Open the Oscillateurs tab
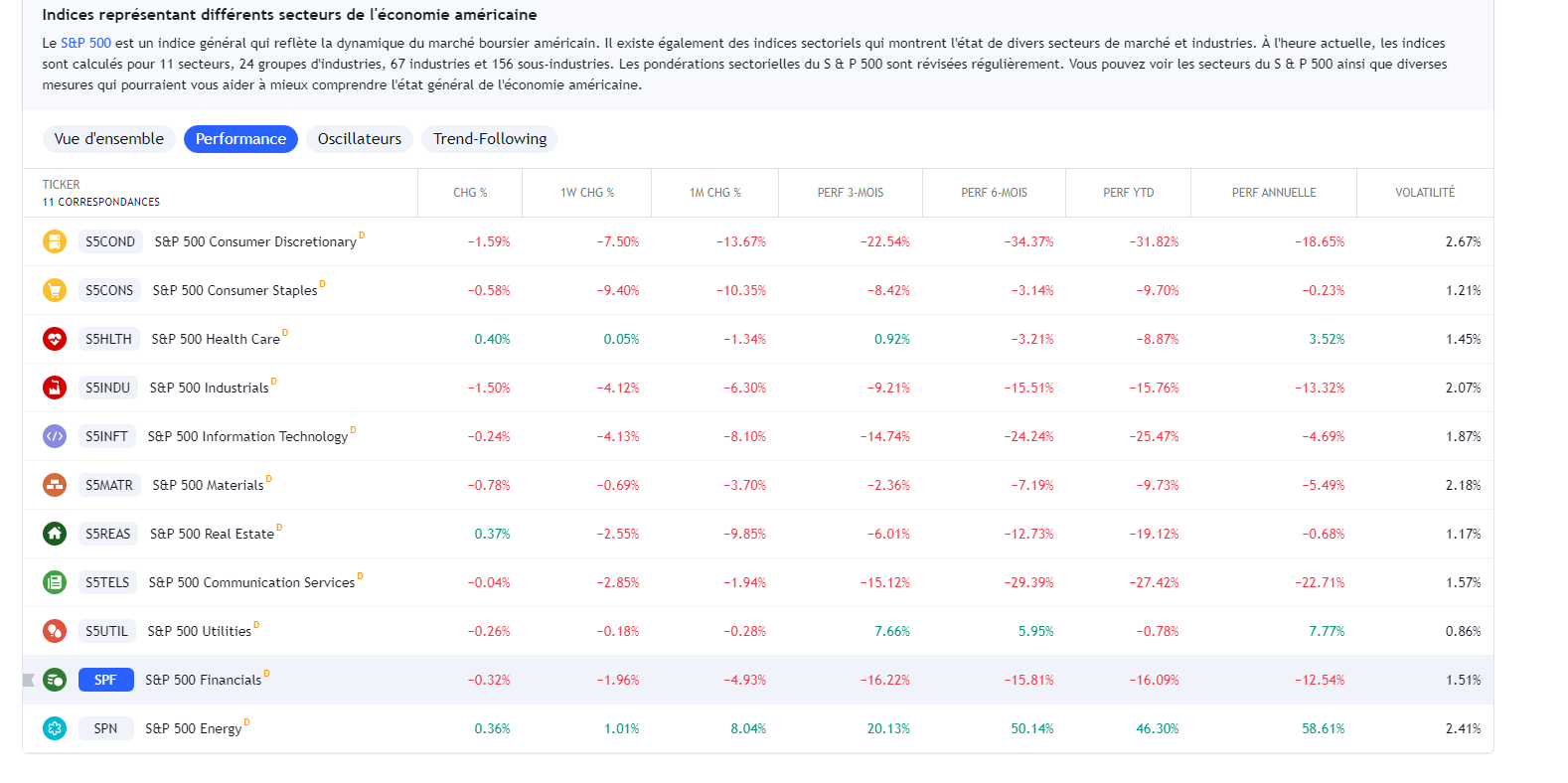This screenshot has height=783, width=1568. click(359, 139)
